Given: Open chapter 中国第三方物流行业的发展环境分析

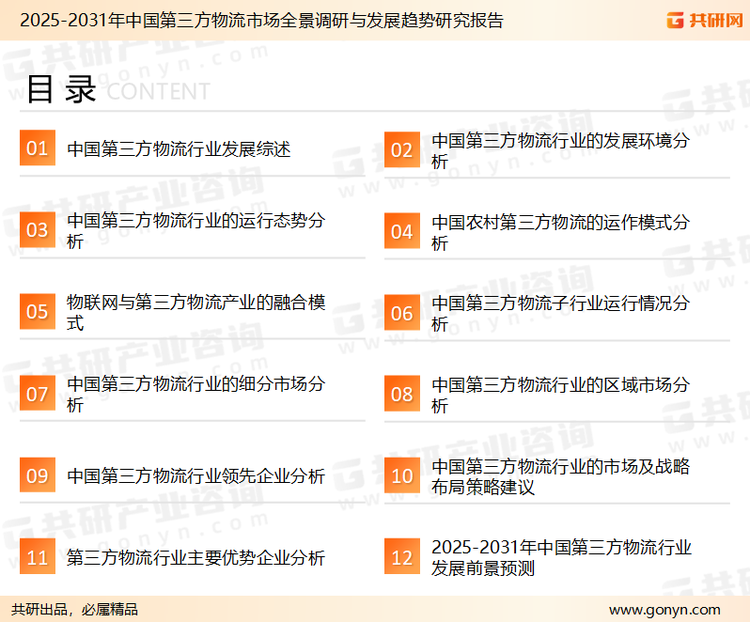Looking at the screenshot, I should pyautogui.click(x=560, y=151).
